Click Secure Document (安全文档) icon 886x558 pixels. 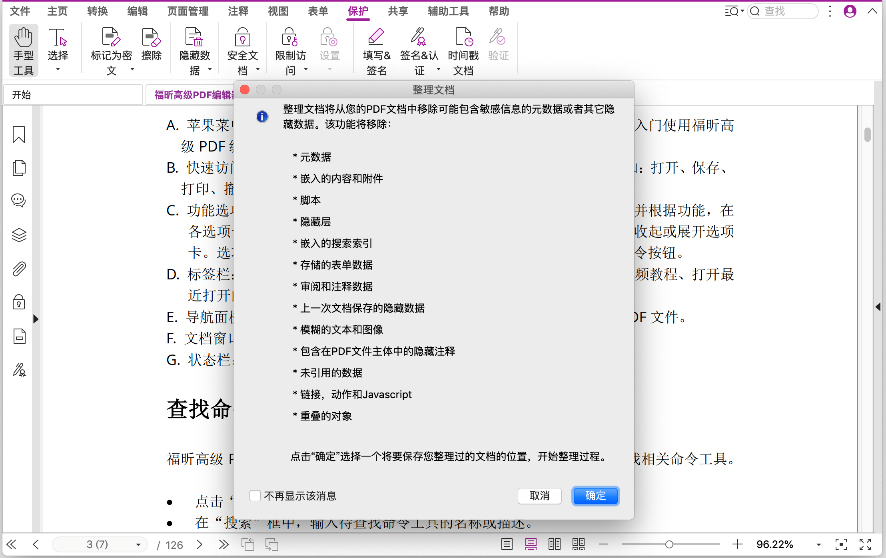point(242,37)
